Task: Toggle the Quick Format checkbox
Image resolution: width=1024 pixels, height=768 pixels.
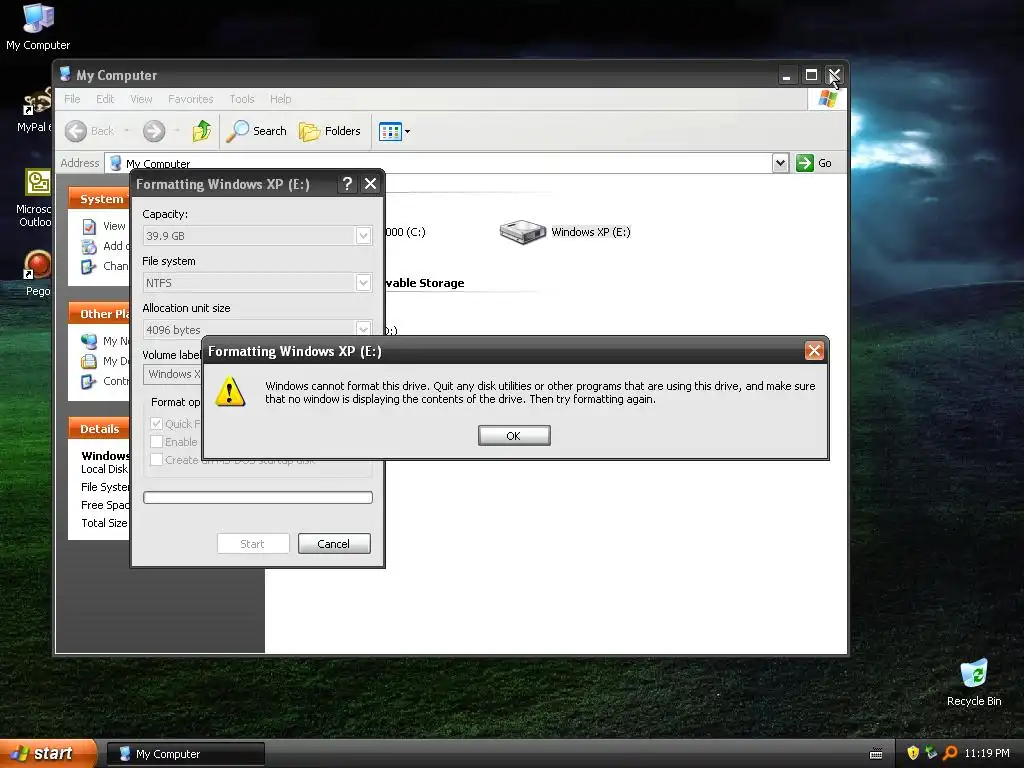Action: [157, 423]
